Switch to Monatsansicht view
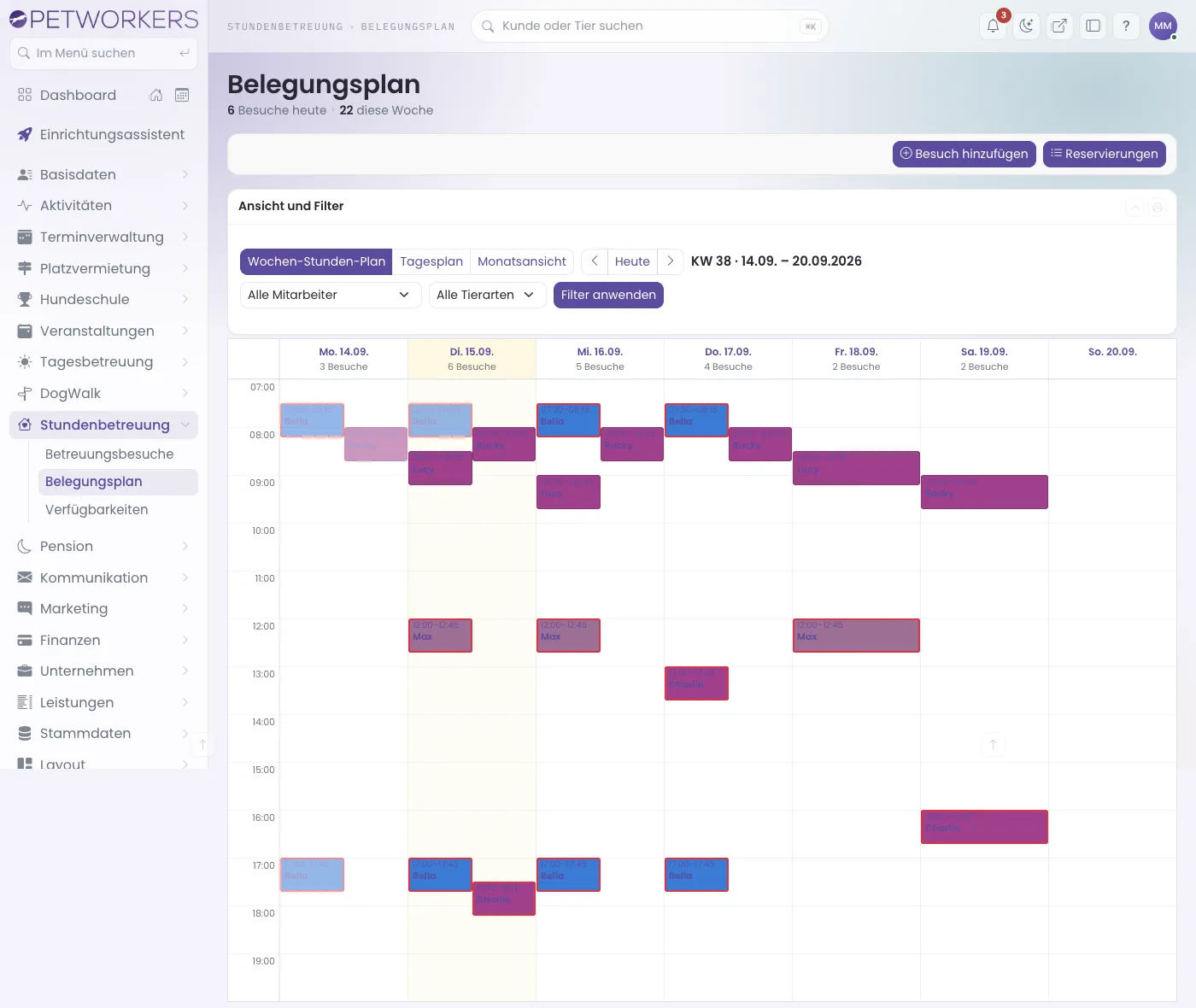Screen dimensions: 1196x1008 [522, 261]
